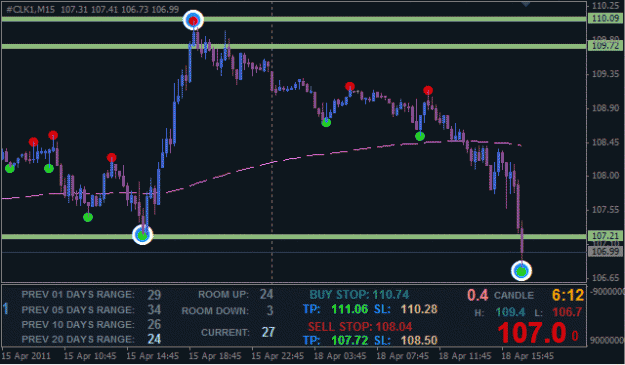Click the 109.35 price scale label
Screen dimensions: 625x365
tap(605, 74)
